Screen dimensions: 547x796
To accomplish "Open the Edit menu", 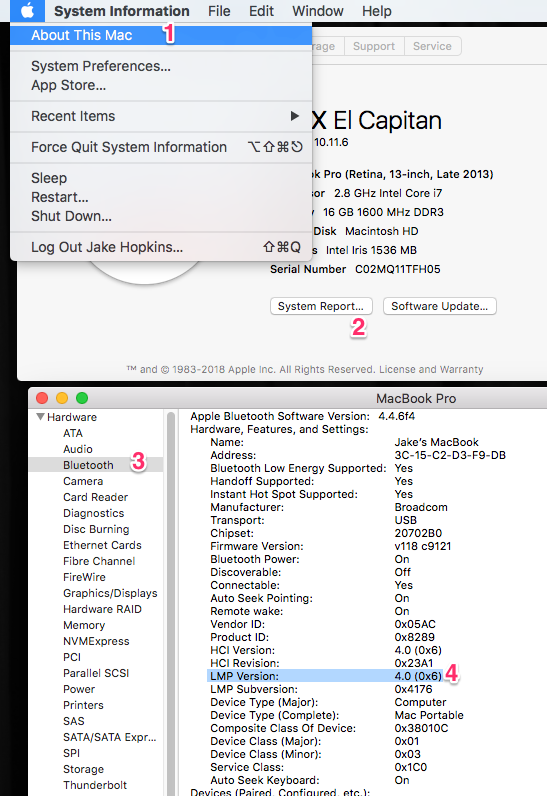I will point(261,11).
